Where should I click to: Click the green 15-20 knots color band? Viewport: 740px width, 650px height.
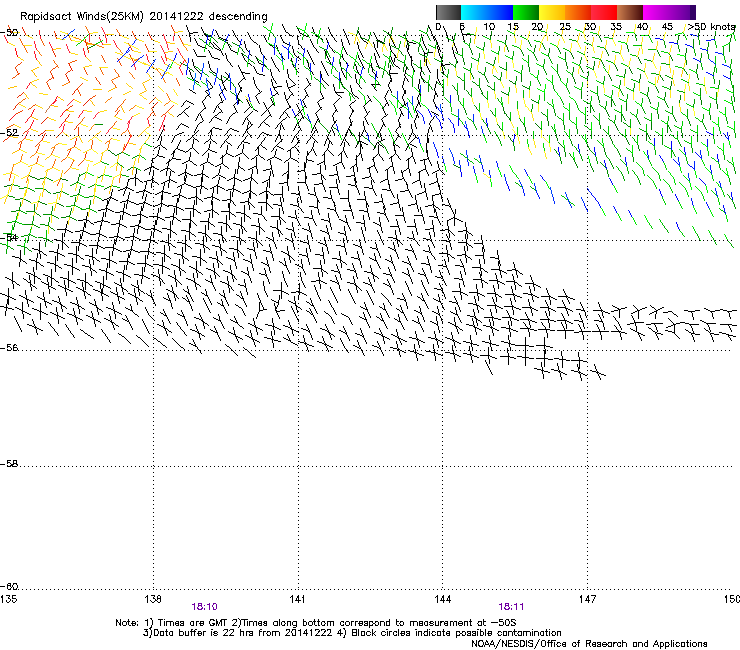coord(526,12)
